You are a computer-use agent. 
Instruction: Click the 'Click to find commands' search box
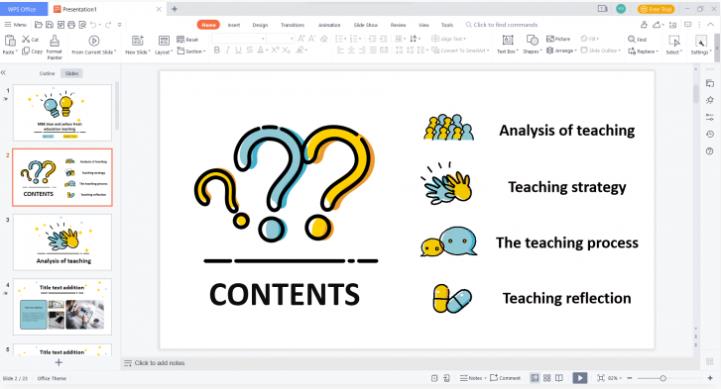(501, 25)
